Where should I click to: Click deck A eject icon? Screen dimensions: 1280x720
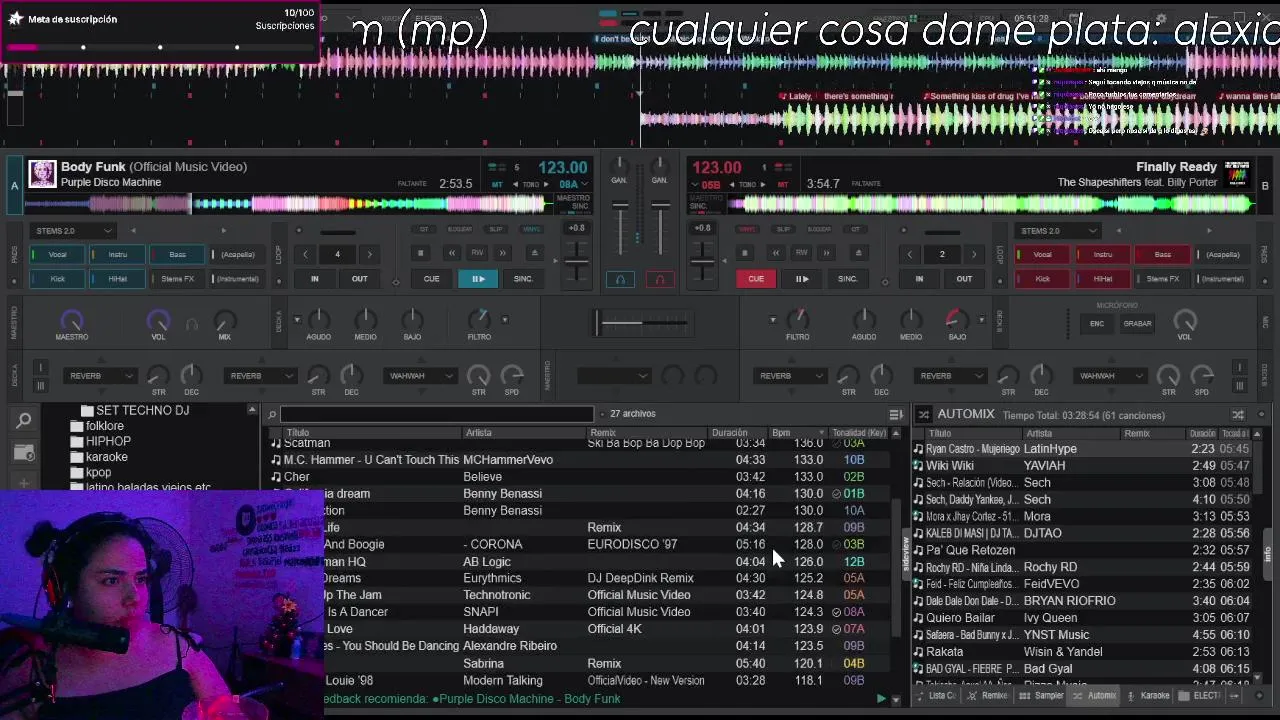click(x=534, y=254)
